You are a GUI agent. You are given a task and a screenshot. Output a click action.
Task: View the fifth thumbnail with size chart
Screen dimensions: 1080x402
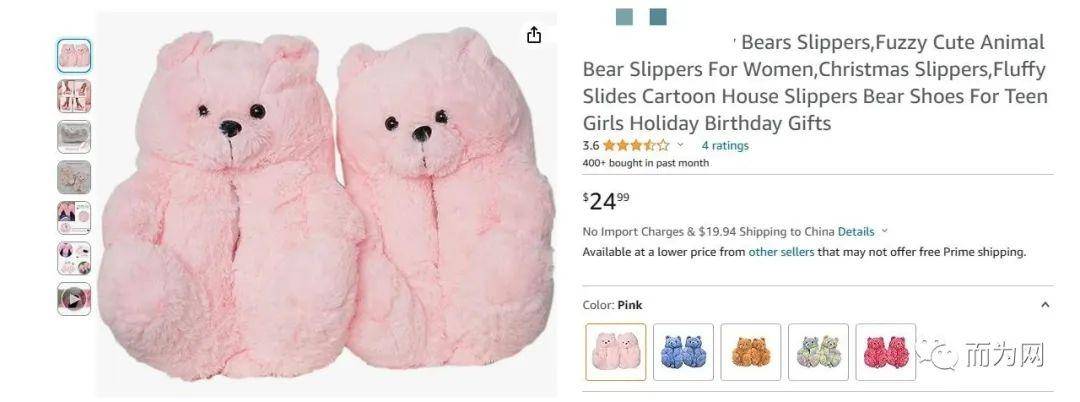tap(74, 218)
